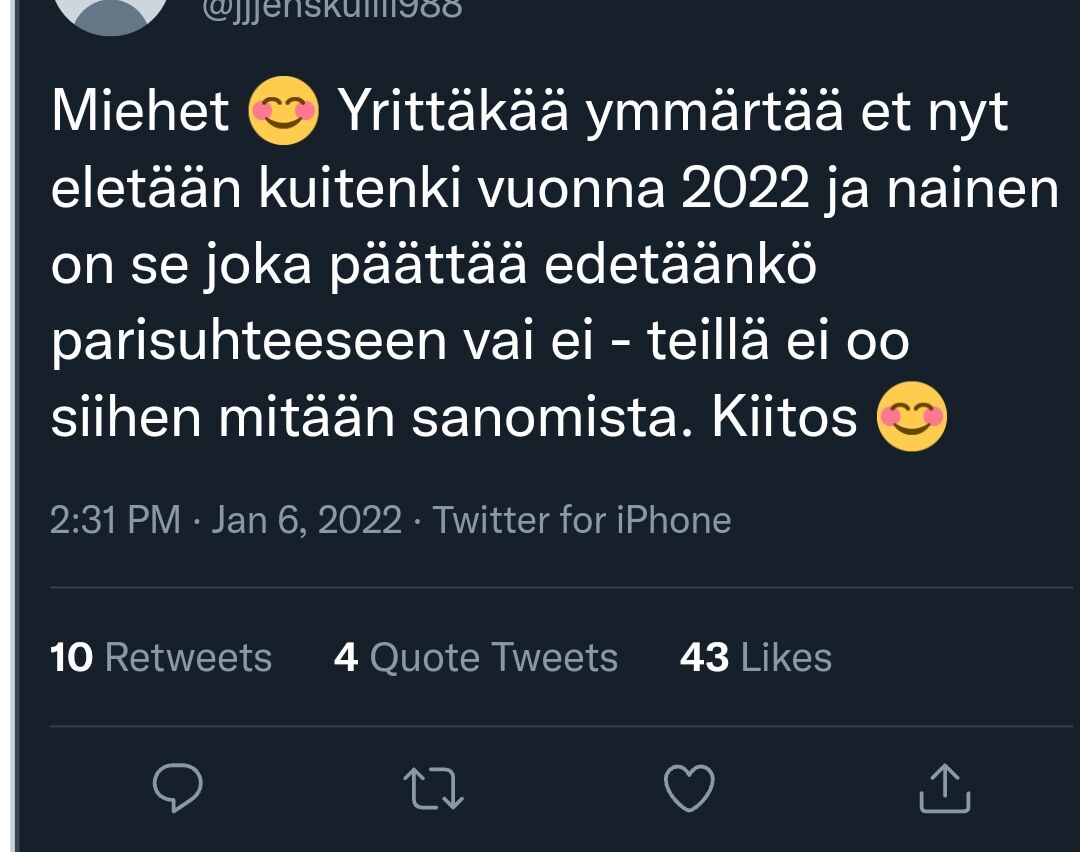Click the word "Miehet" in tweet
Viewport: 1080px width, 852px height.
click(140, 113)
